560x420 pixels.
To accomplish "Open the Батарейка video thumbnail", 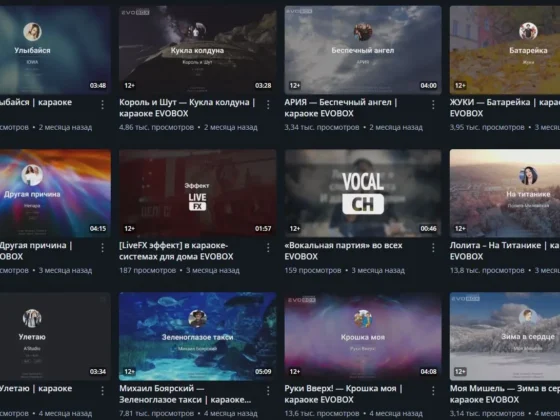I will [x=505, y=50].
